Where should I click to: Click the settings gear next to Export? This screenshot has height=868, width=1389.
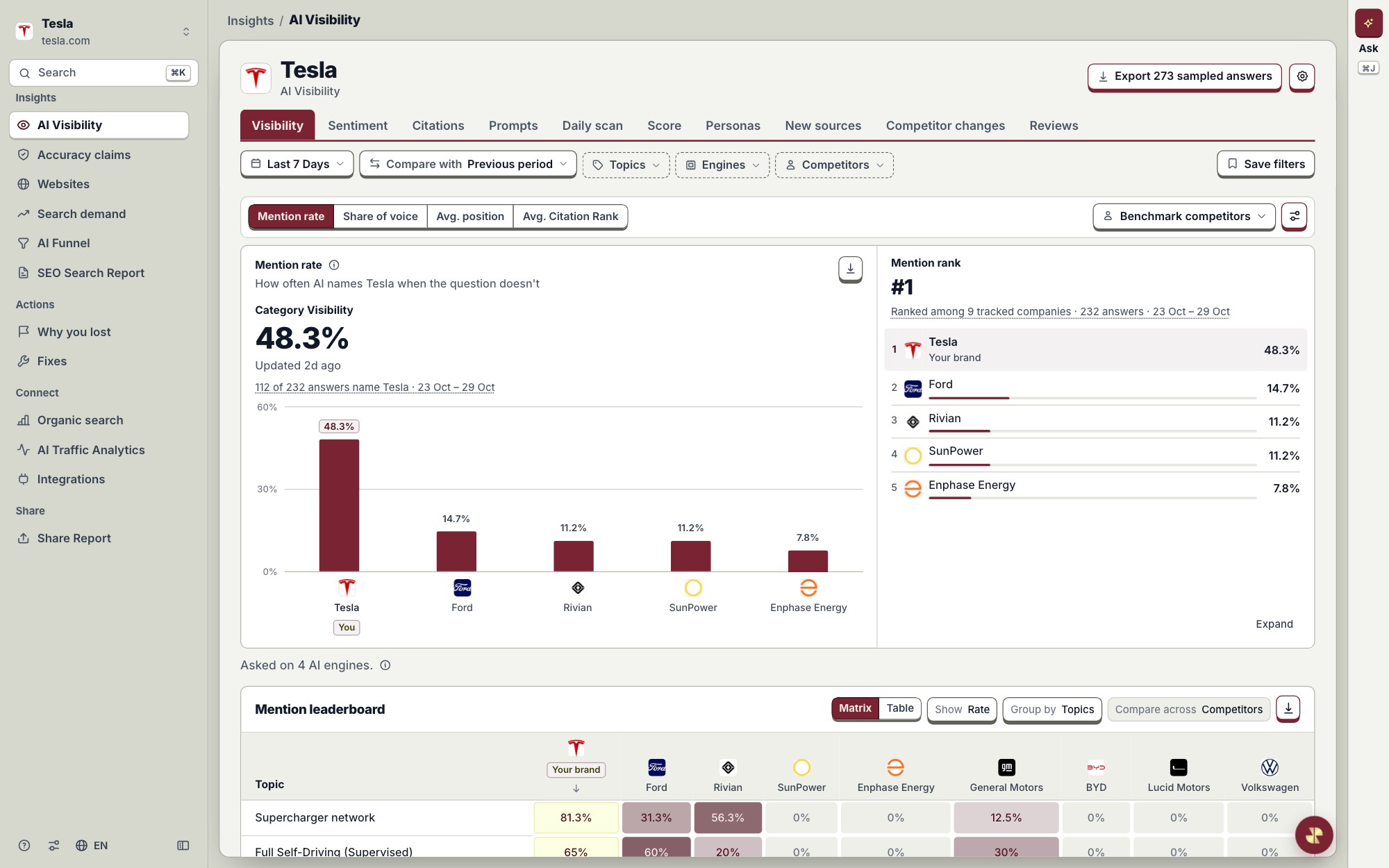pyautogui.click(x=1302, y=76)
